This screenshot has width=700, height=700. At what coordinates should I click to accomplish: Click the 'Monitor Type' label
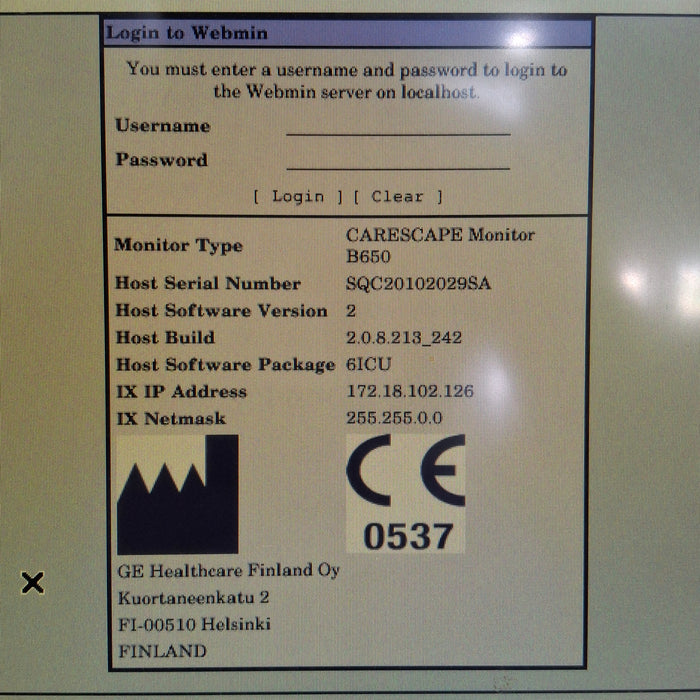[x=179, y=246]
